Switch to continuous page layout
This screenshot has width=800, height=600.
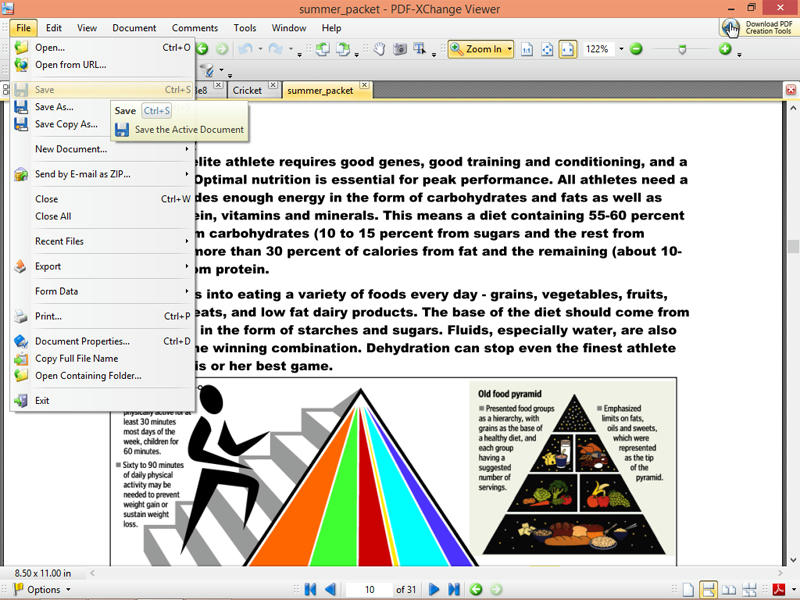(x=708, y=589)
